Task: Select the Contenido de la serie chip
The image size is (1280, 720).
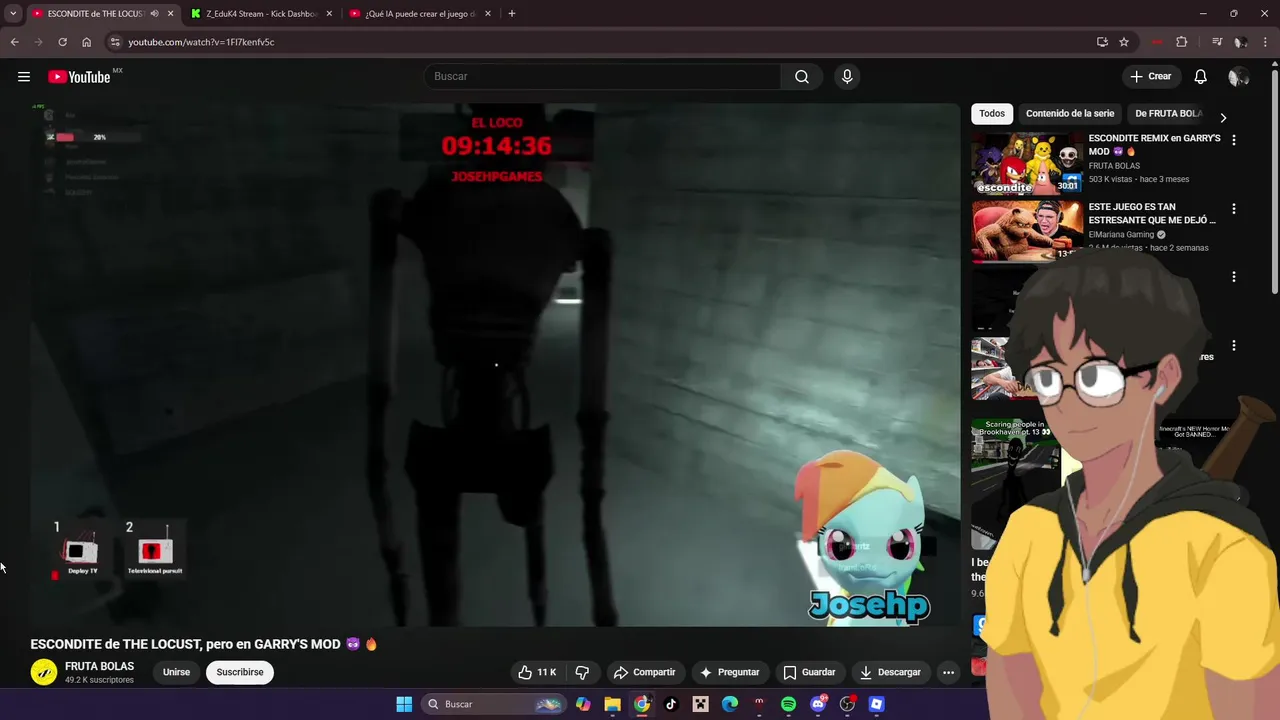Action: [1070, 114]
